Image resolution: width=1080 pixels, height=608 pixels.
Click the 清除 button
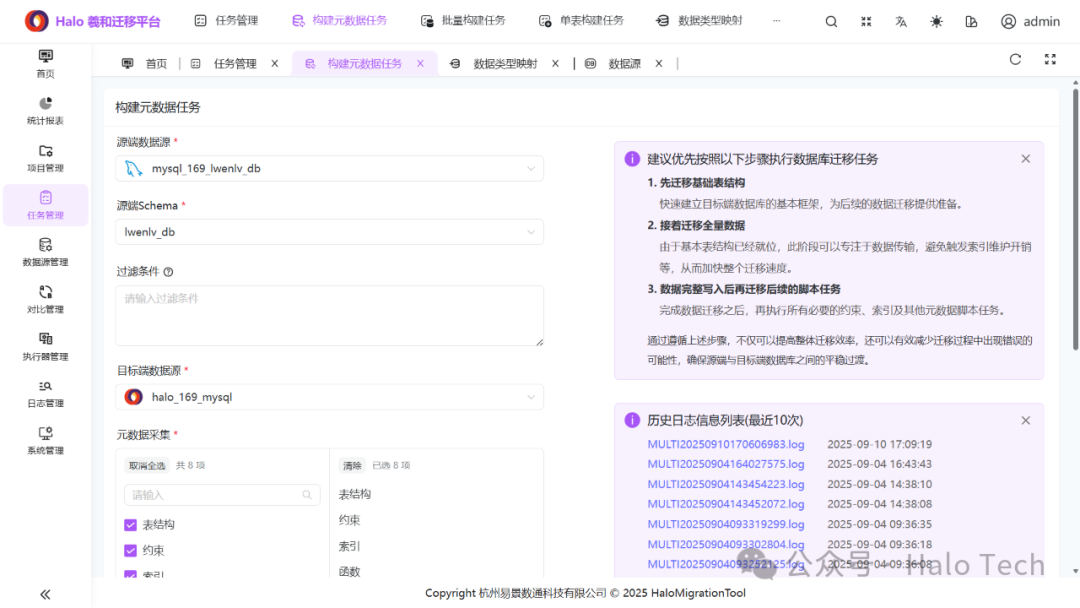(352, 465)
